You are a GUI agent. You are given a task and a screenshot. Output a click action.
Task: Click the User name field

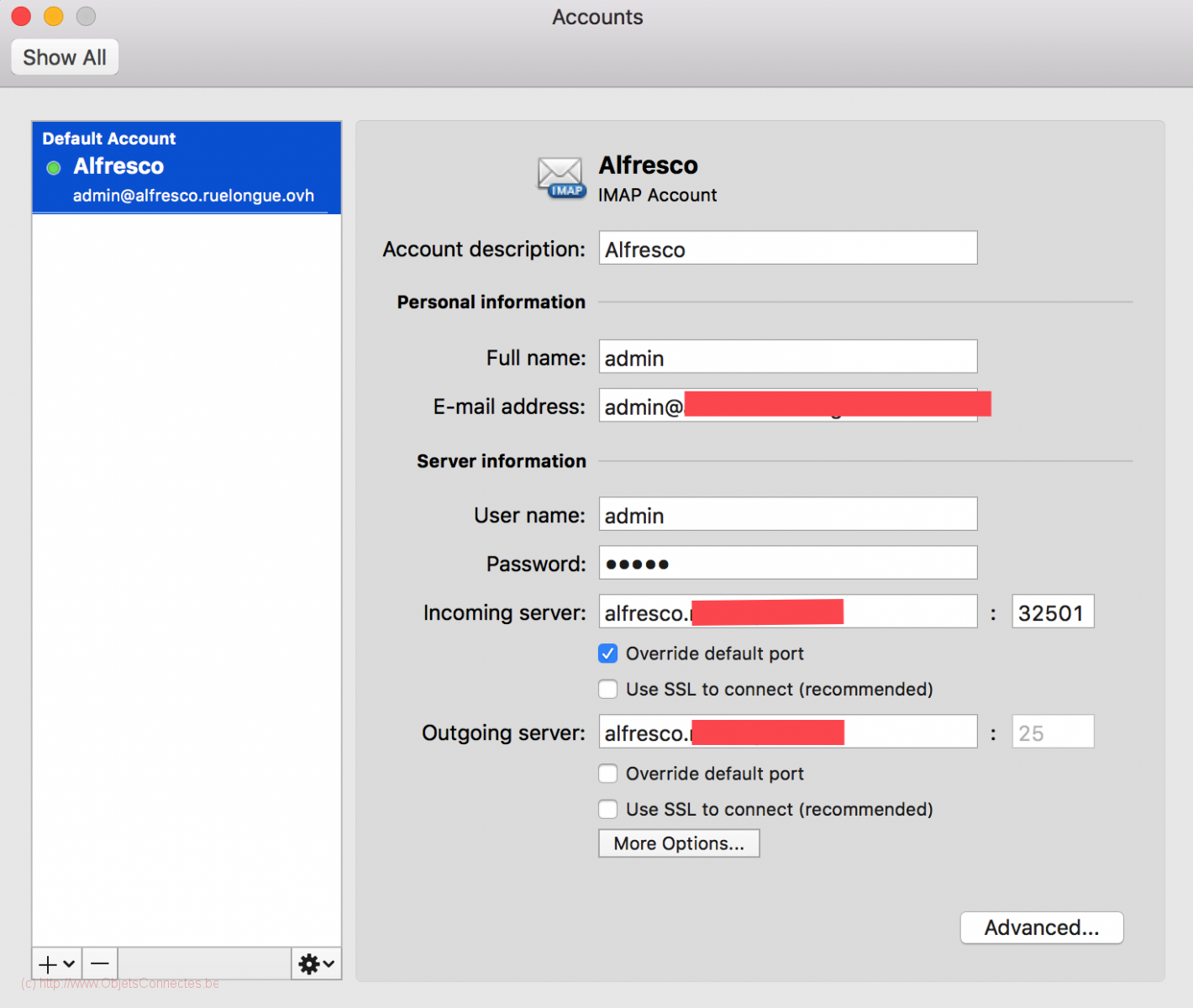coord(788,514)
